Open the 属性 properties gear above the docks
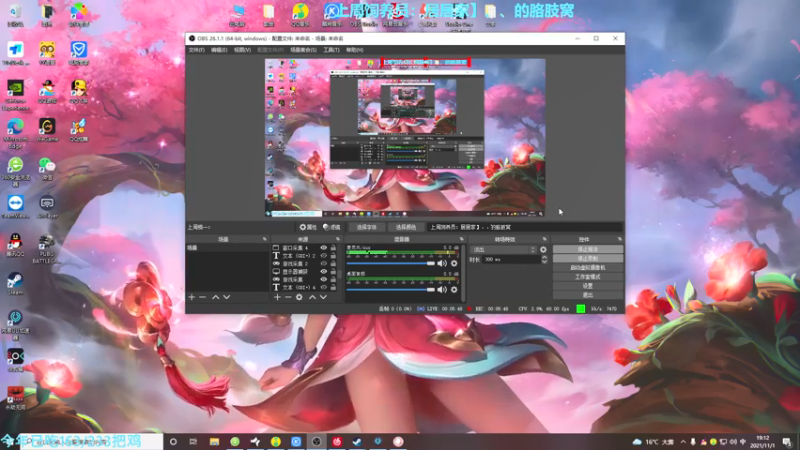Screen dimensions: 800x450 tap(308, 227)
